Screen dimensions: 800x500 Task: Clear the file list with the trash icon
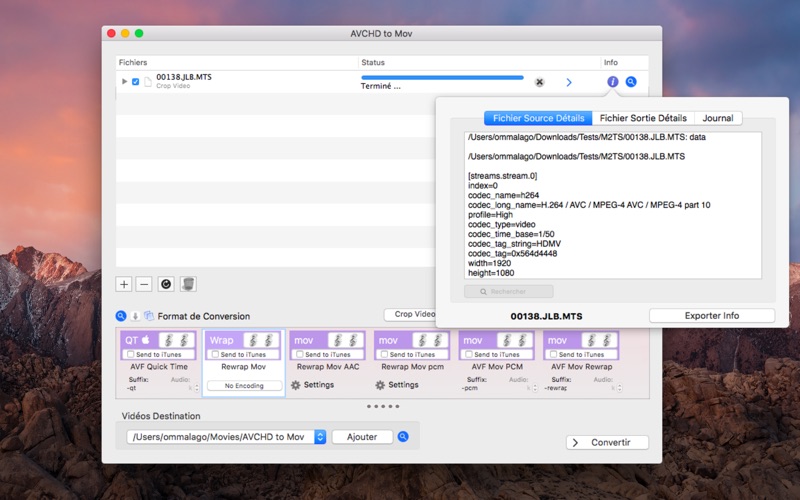tap(188, 284)
